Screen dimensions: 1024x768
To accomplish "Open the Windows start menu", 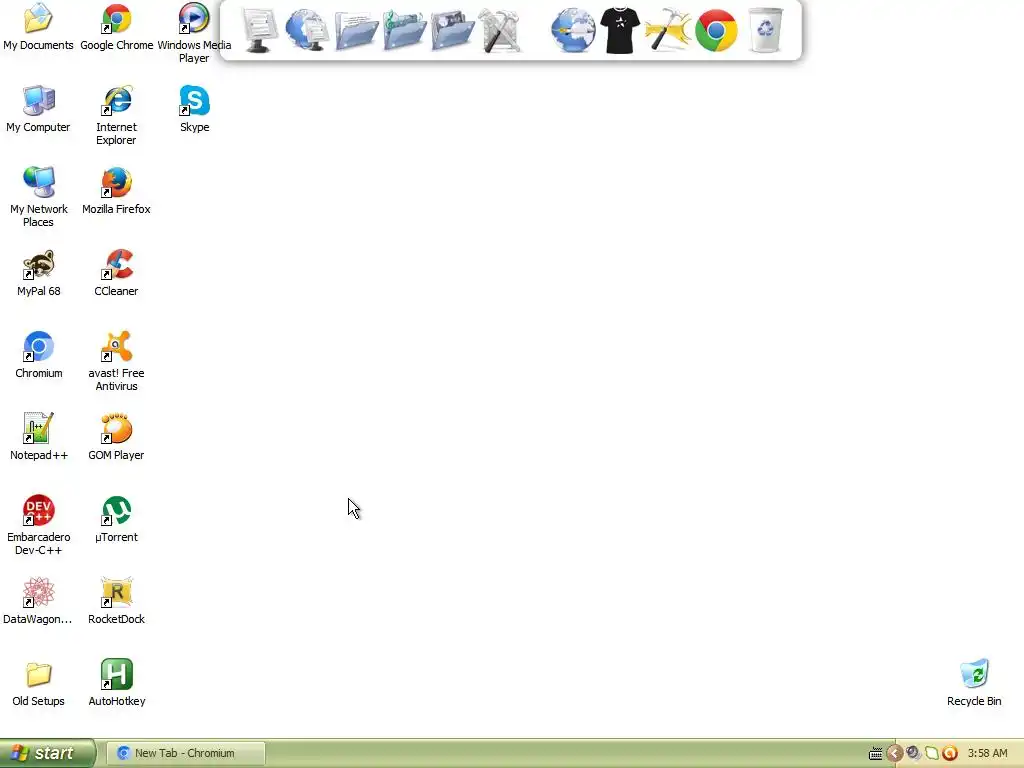I will [x=48, y=753].
